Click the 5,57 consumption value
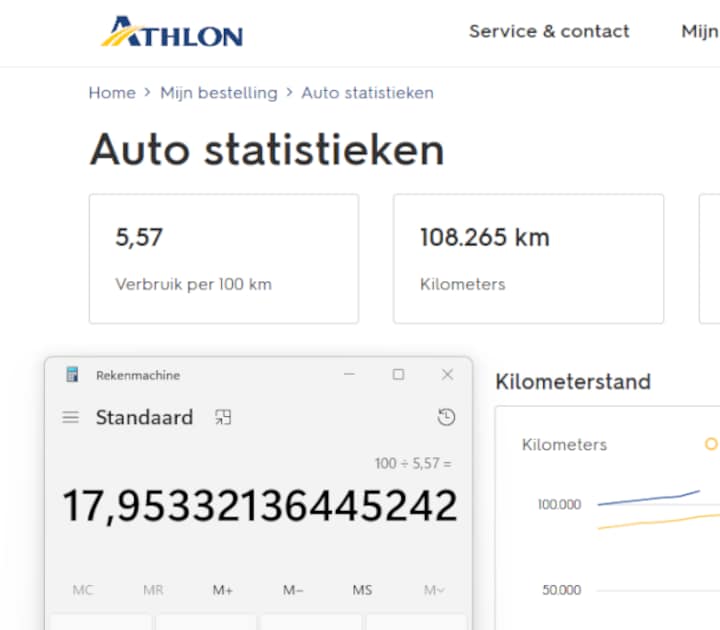 point(139,237)
